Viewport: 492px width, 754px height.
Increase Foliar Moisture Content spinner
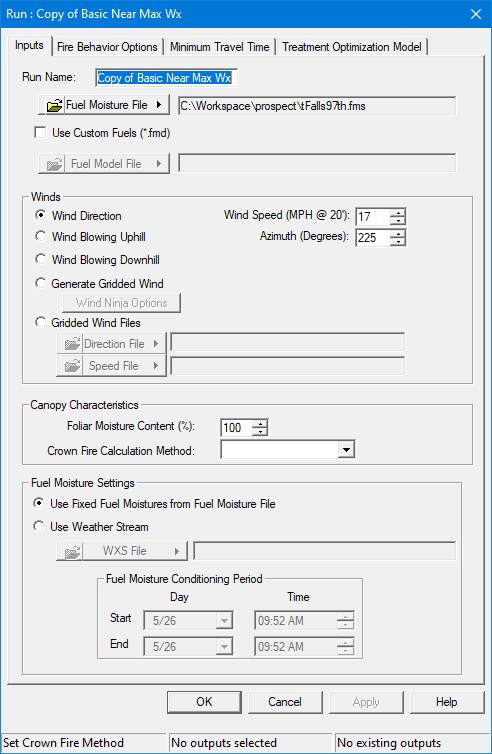pos(260,423)
